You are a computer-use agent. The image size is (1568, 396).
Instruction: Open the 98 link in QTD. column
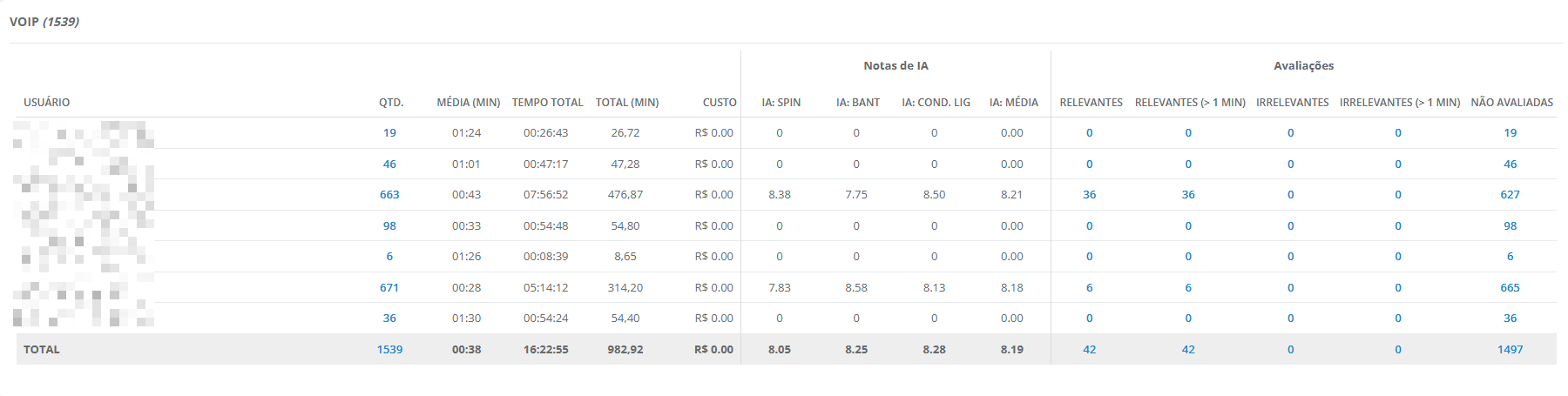click(x=389, y=225)
